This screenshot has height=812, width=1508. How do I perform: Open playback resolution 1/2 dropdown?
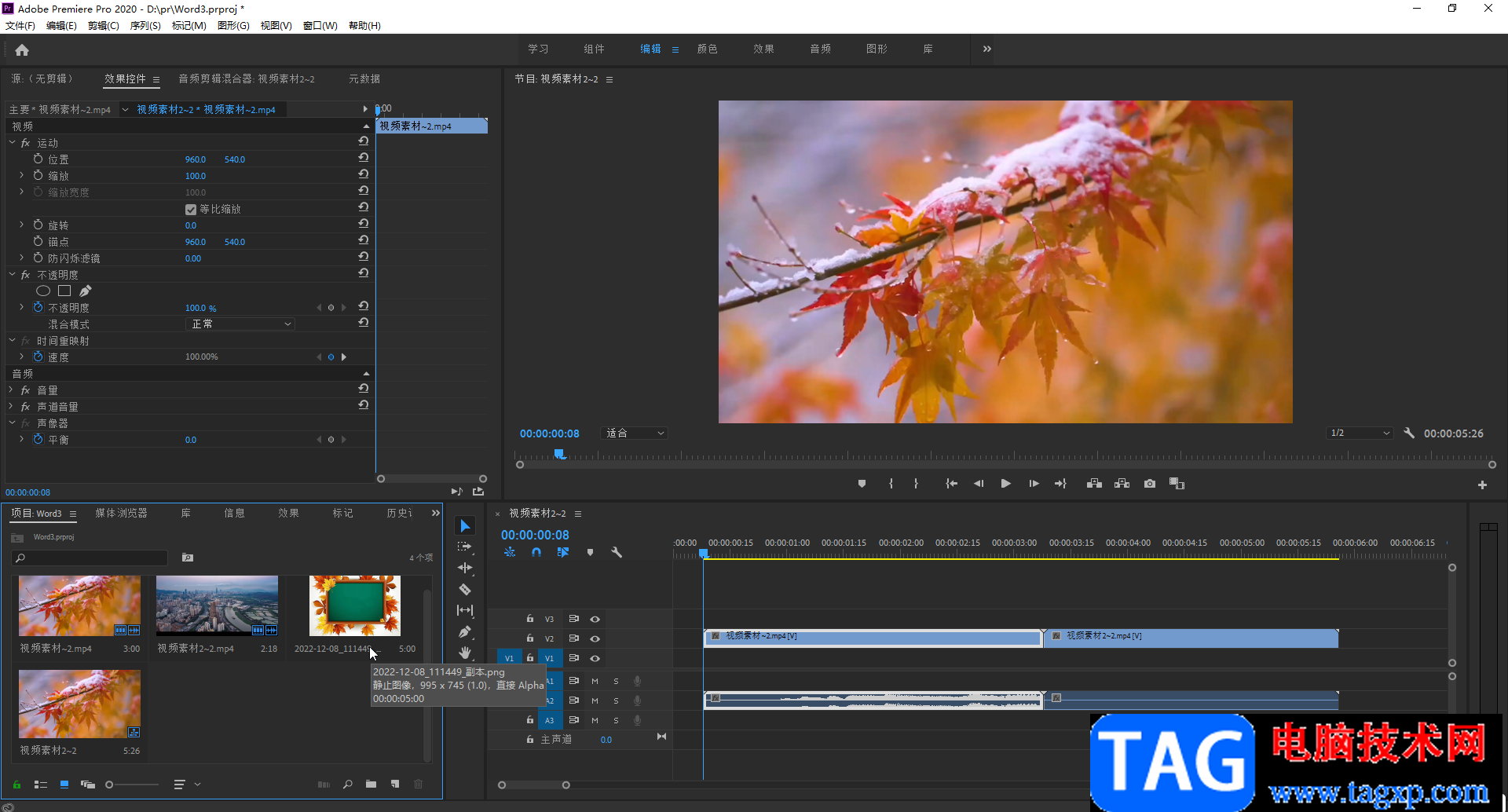1359,433
